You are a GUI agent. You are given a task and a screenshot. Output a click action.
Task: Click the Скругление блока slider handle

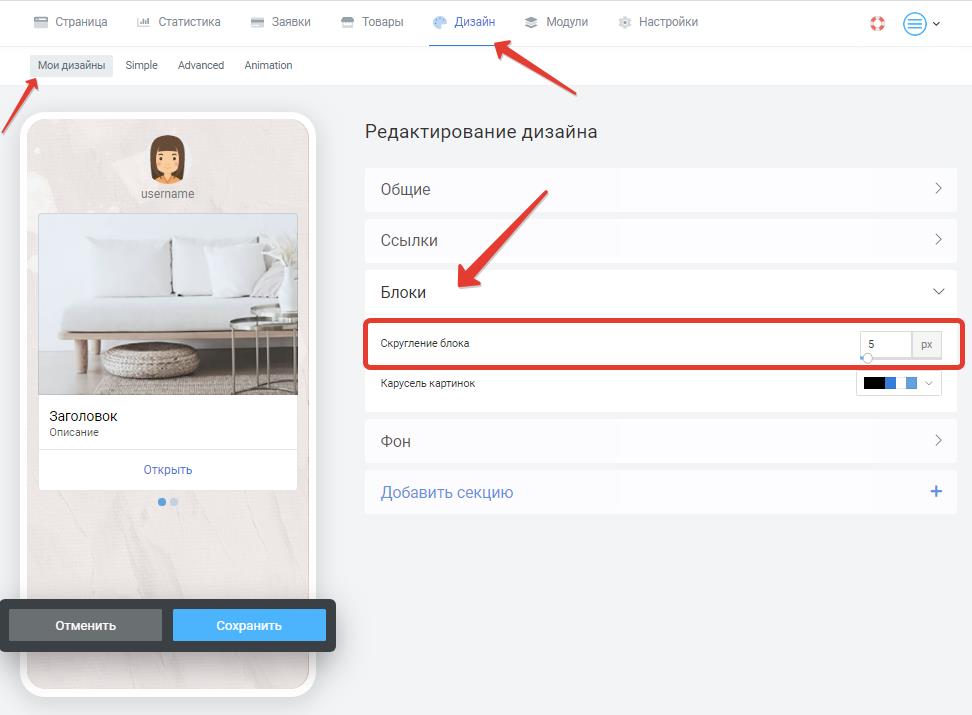pyautogui.click(x=867, y=358)
